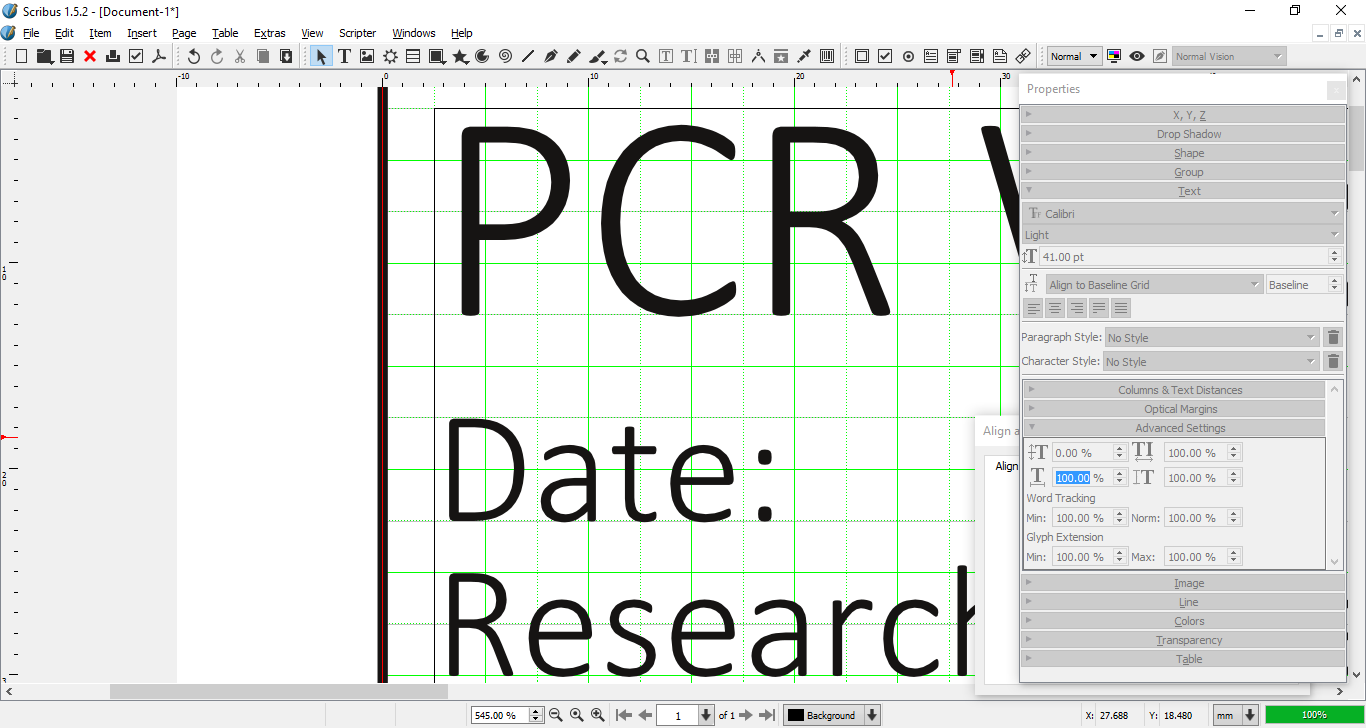1366x728 pixels.
Task: Toggle the preview mode eye icon
Action: pyautogui.click(x=1137, y=57)
